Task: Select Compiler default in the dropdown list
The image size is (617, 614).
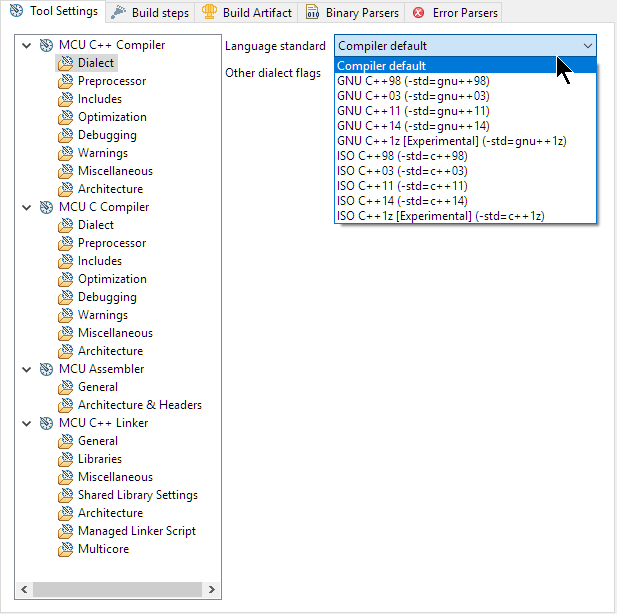Action: click(x=466, y=65)
